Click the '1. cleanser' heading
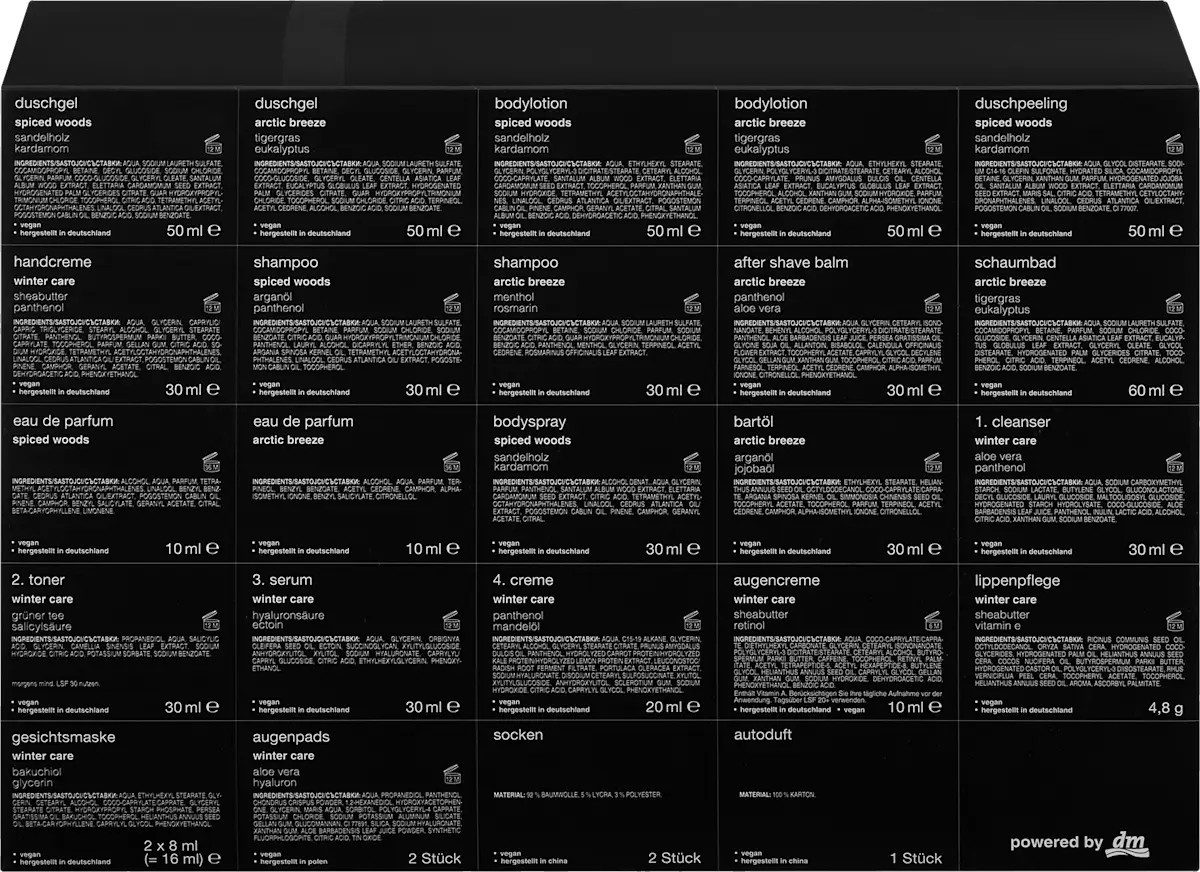The height and width of the screenshot is (872, 1200). pos(1013,422)
